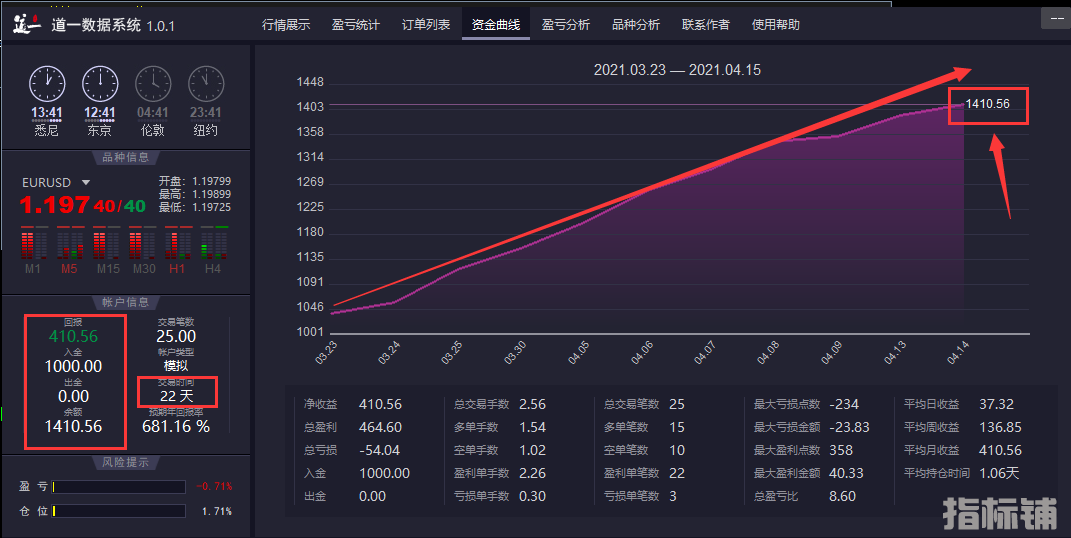Click the 22 天 trading time value

[x=177, y=396]
